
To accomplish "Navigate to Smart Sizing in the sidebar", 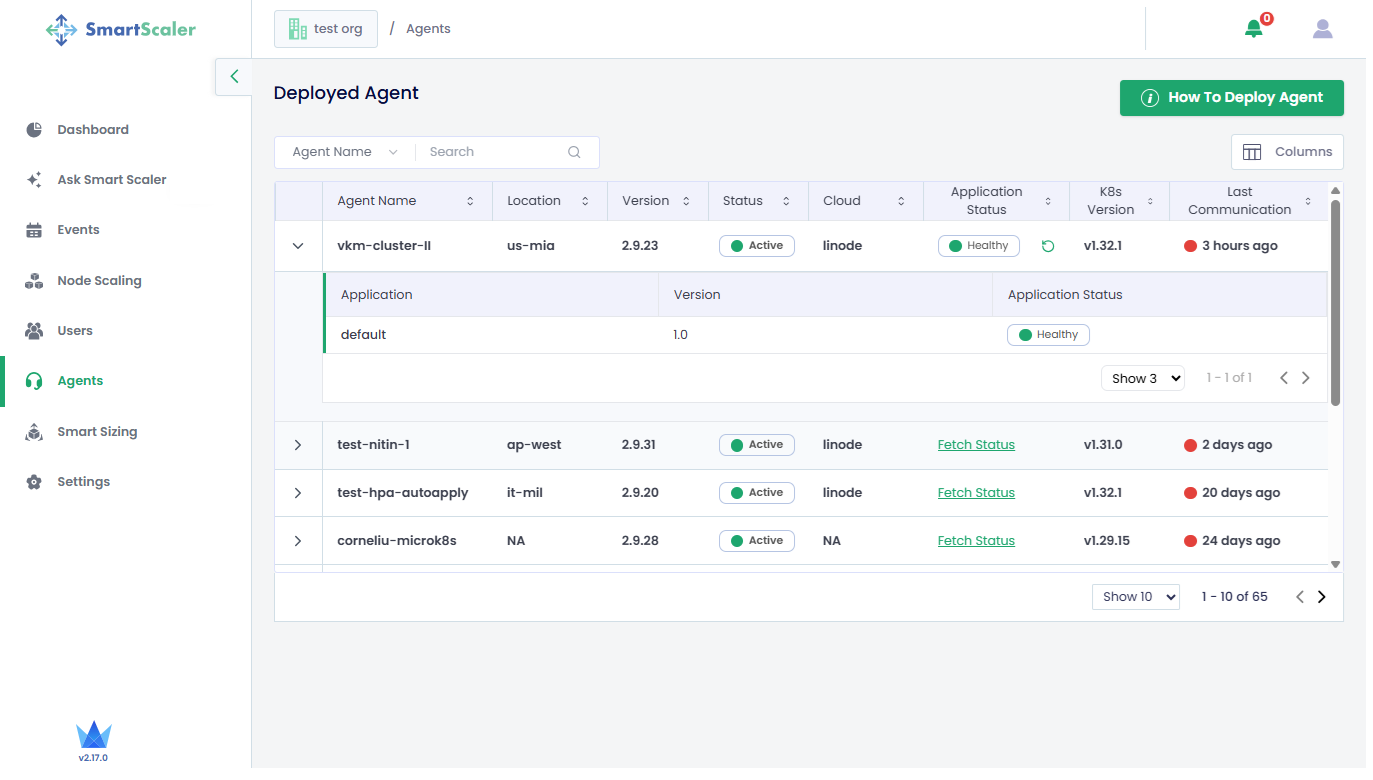I will coord(97,432).
